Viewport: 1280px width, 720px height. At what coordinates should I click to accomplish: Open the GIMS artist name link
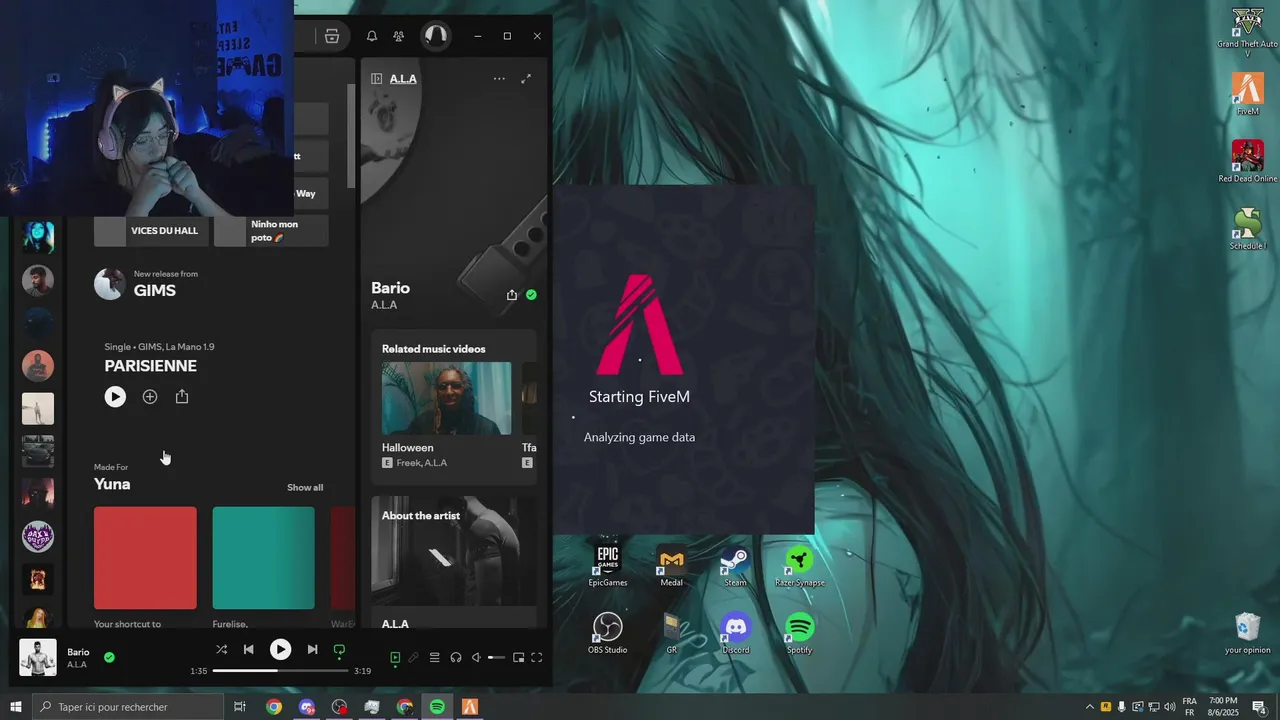155,291
